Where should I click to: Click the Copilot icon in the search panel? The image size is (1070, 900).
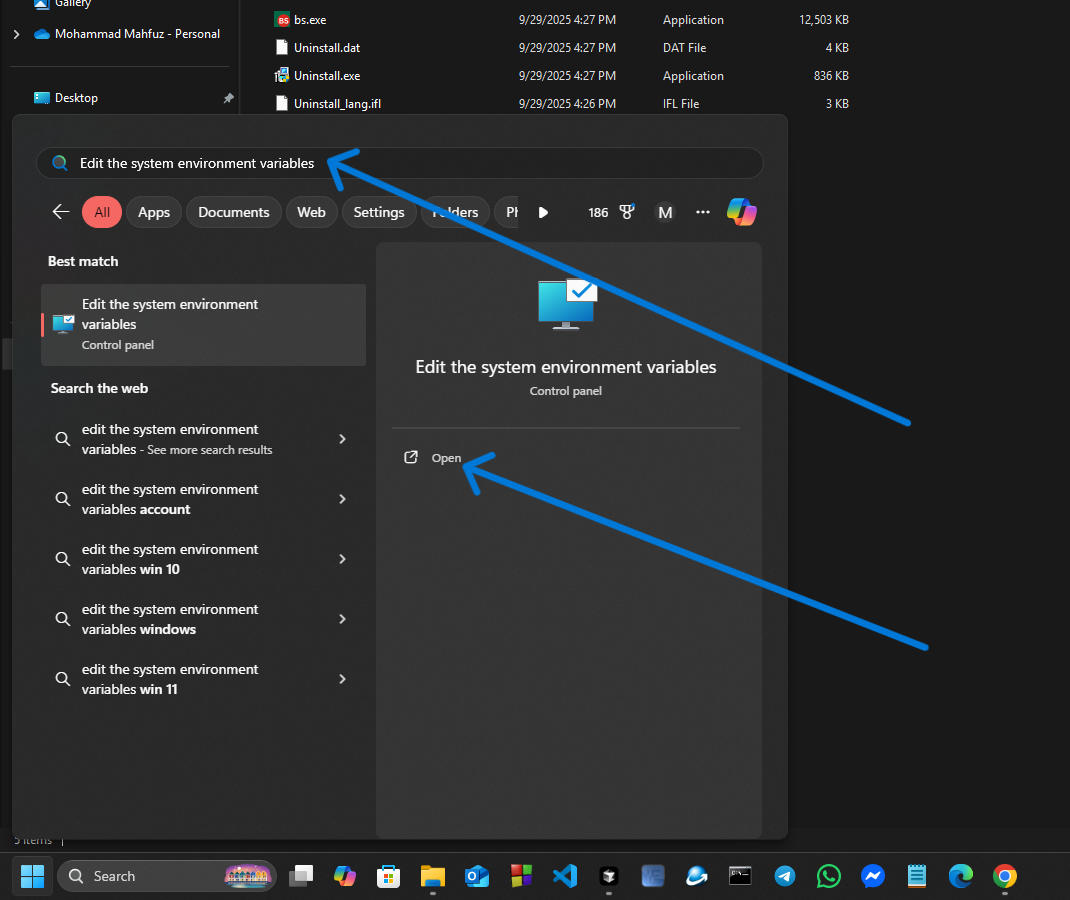(741, 212)
